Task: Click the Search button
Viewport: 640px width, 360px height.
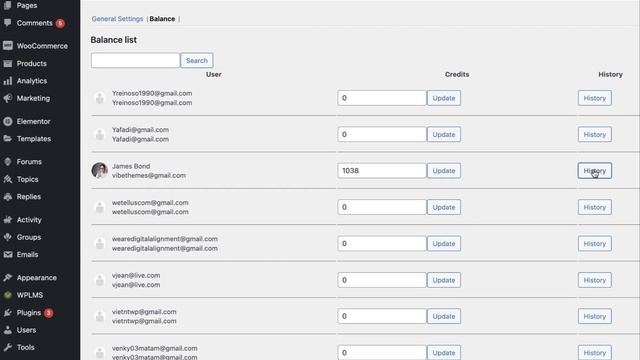Action: pyautogui.click(x=197, y=60)
